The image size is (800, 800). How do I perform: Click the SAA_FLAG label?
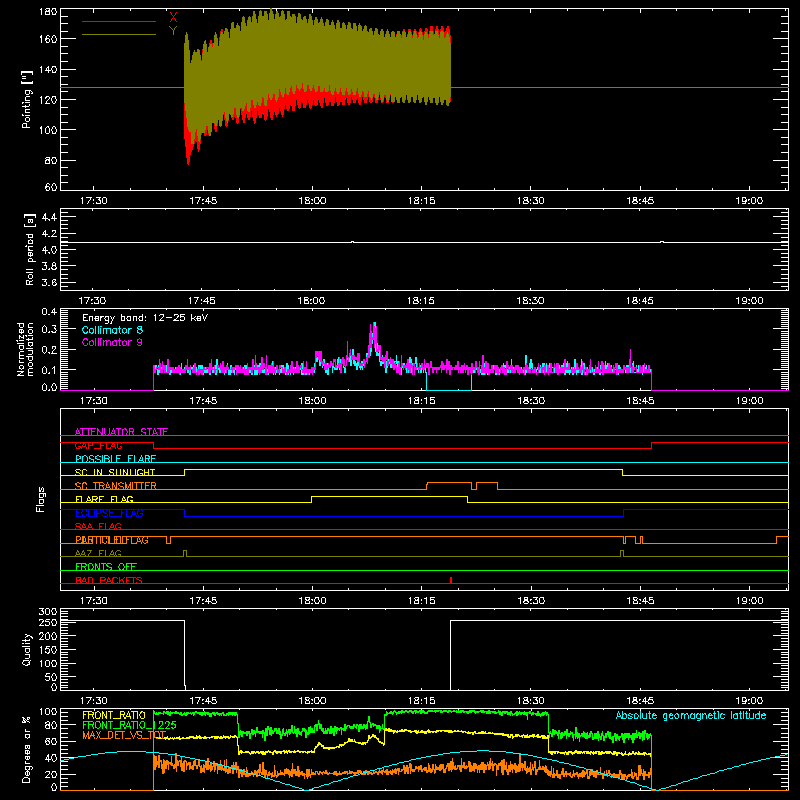(98, 527)
